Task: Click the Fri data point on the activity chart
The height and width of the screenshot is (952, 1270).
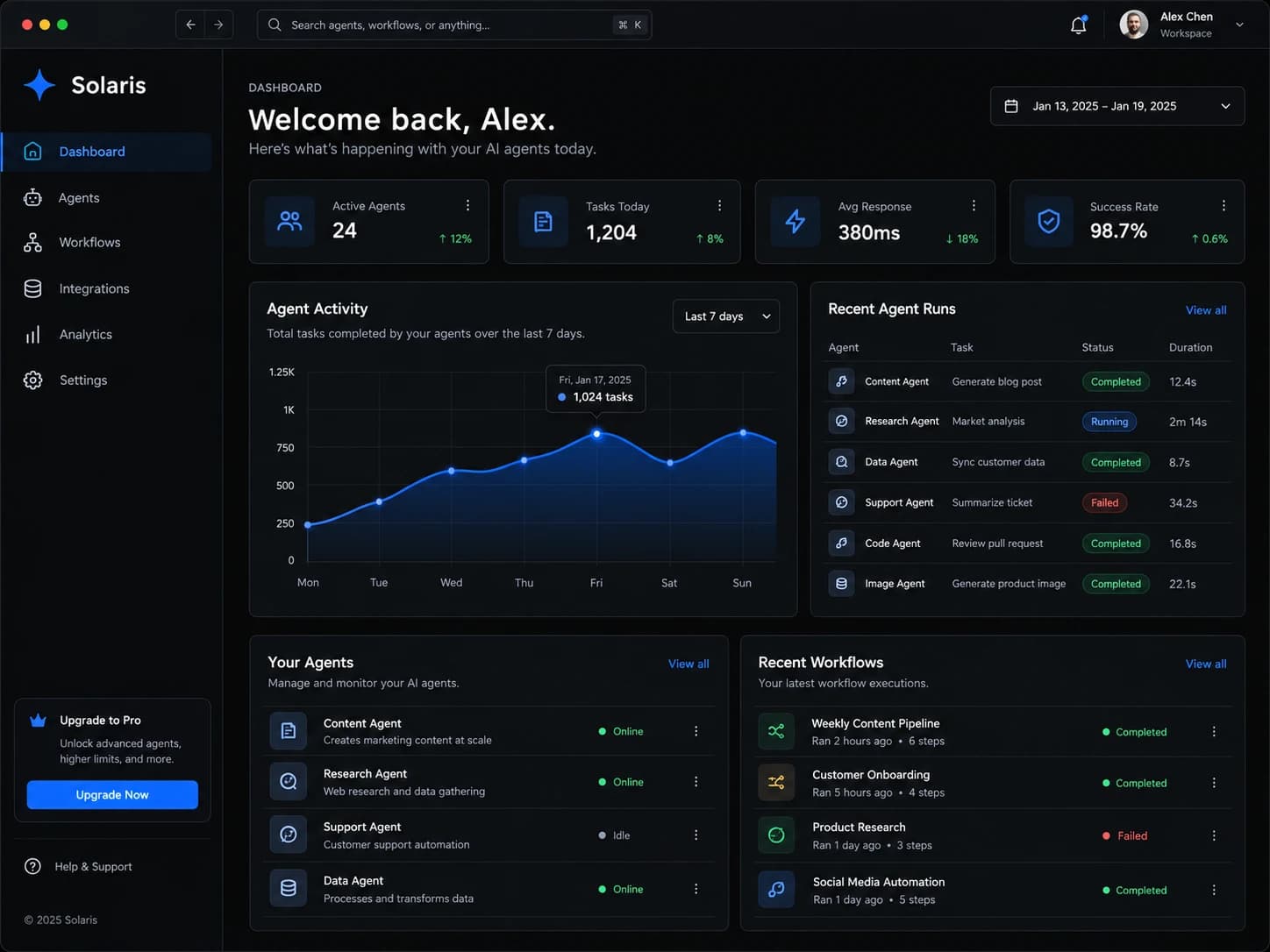Action: point(596,434)
